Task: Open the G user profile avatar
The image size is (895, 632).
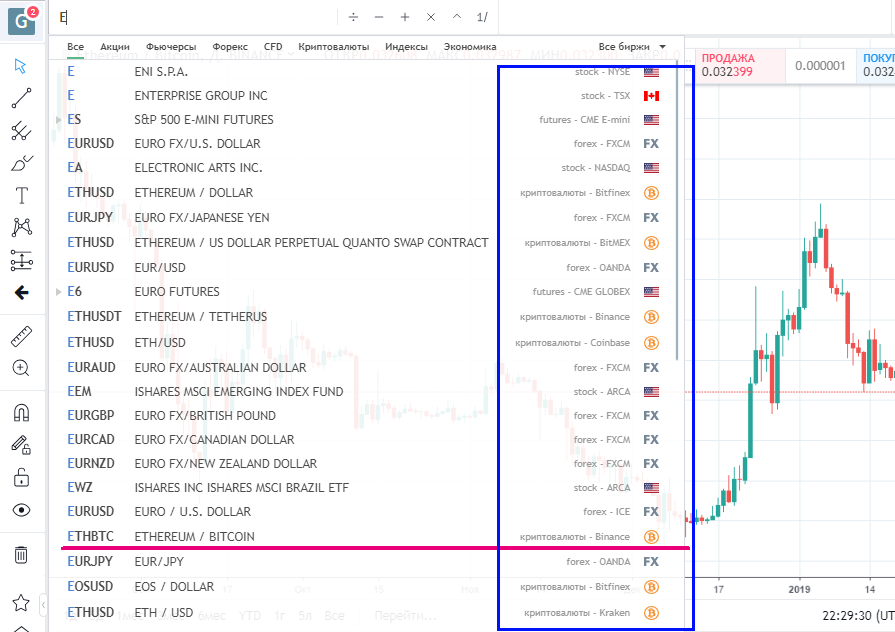Action: (22, 21)
